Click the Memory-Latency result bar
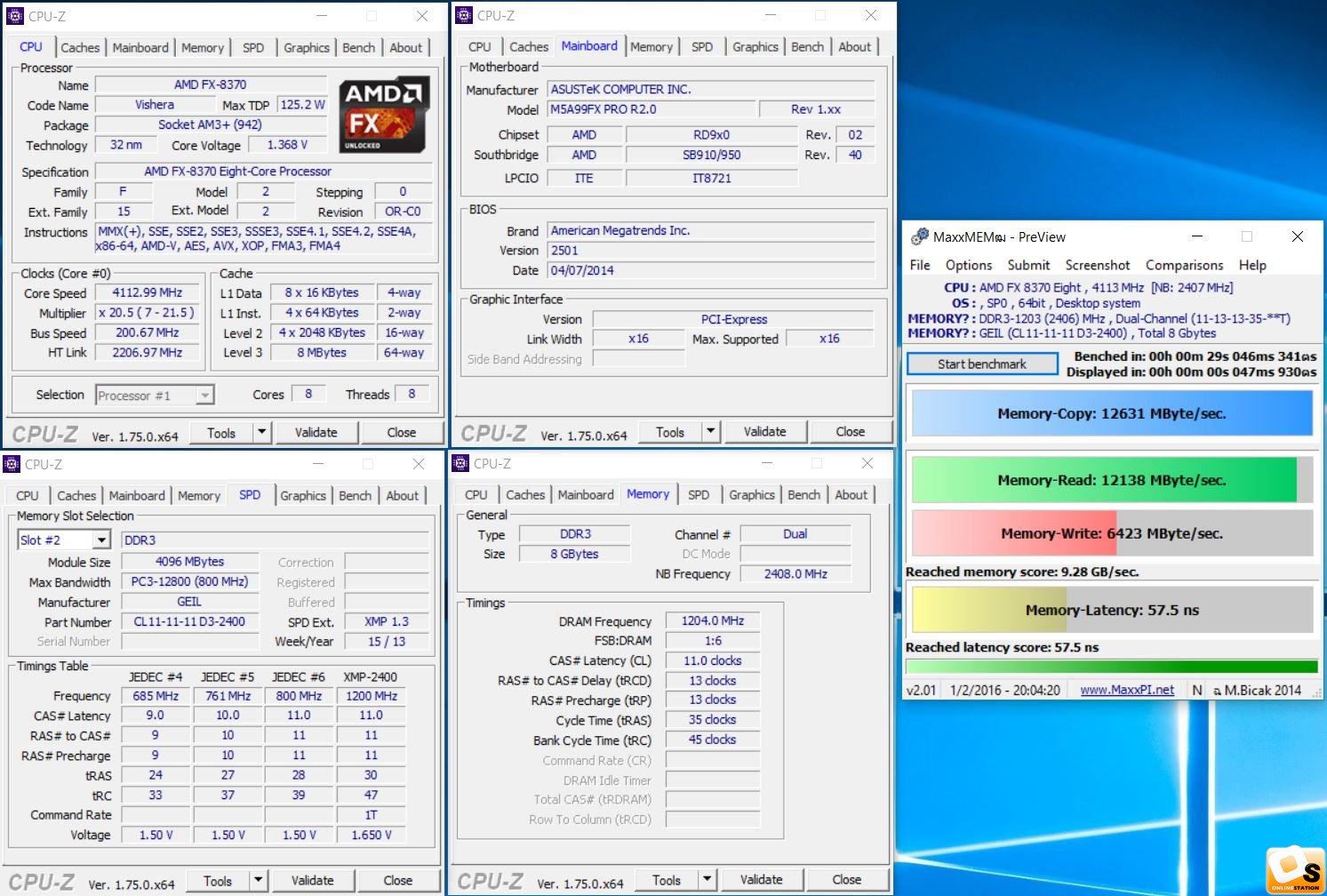The height and width of the screenshot is (896, 1327). pyautogui.click(x=1112, y=610)
